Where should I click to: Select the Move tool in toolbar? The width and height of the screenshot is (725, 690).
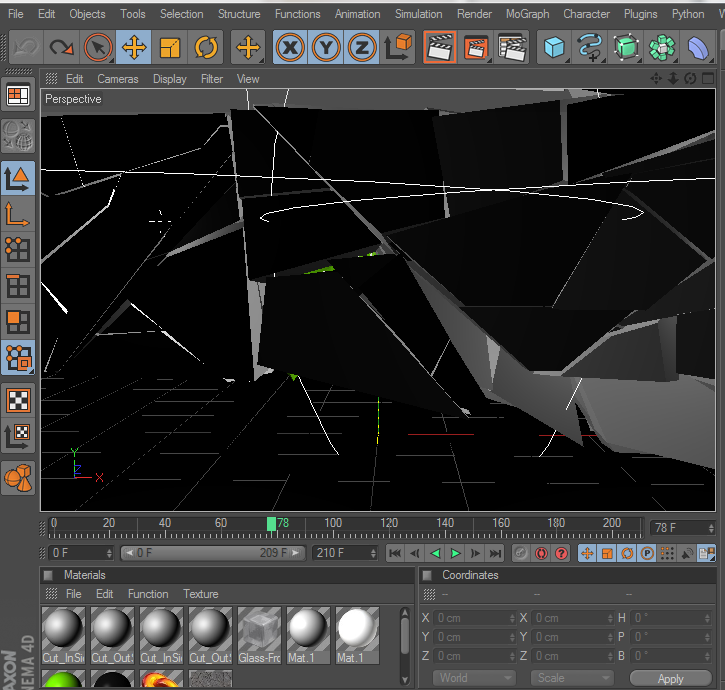tap(134, 47)
